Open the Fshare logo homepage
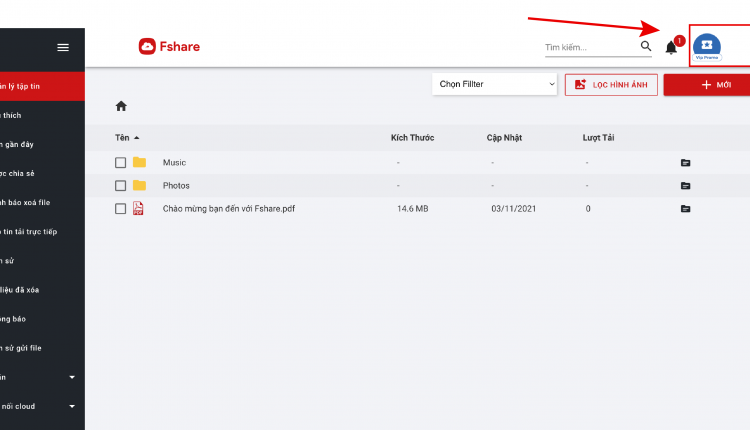This screenshot has height=430, width=750. tap(169, 46)
